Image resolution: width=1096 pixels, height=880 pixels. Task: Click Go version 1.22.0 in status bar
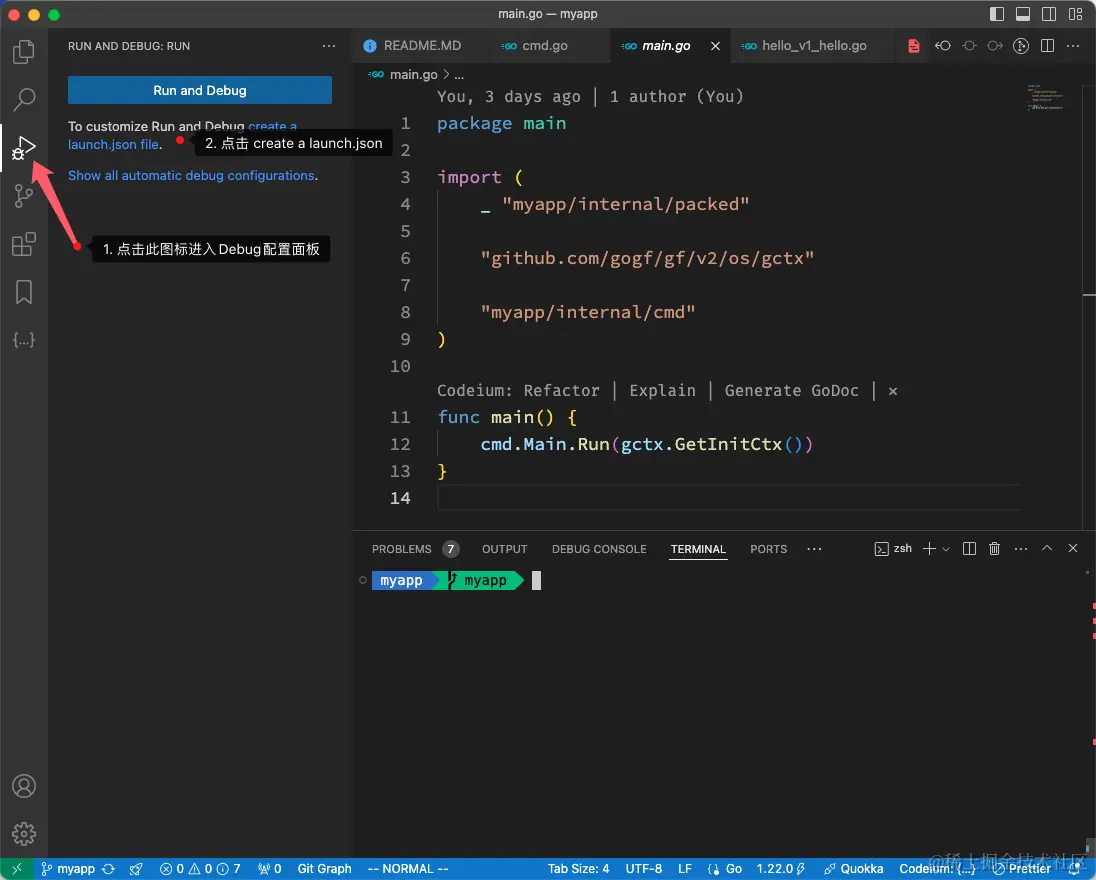[x=780, y=869]
